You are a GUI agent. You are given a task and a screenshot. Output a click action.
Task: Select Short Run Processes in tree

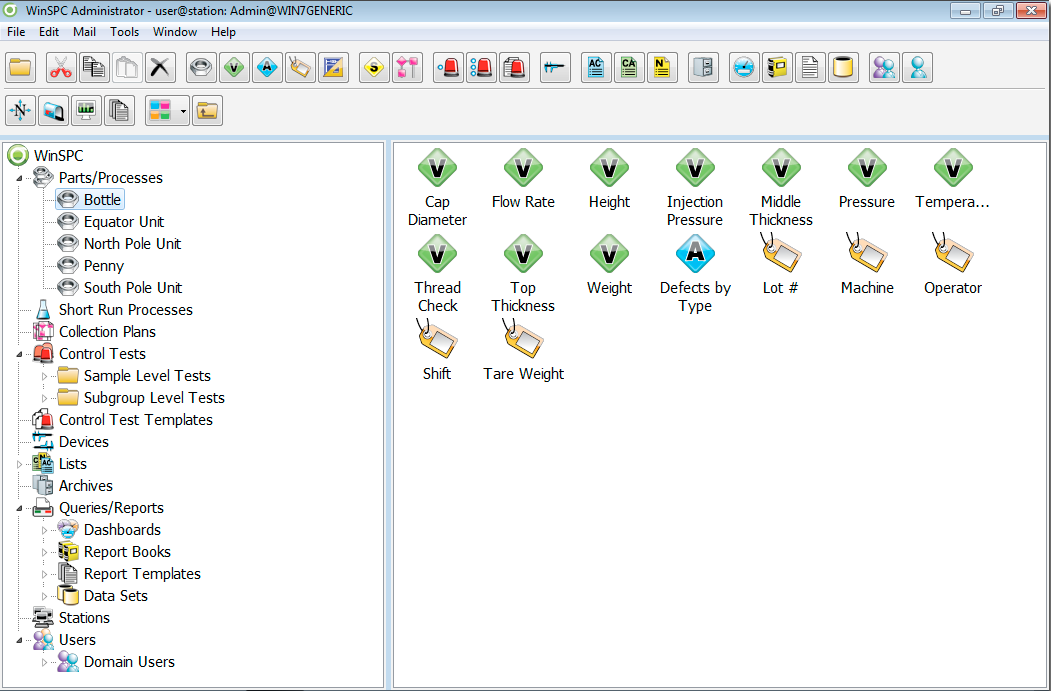point(125,310)
